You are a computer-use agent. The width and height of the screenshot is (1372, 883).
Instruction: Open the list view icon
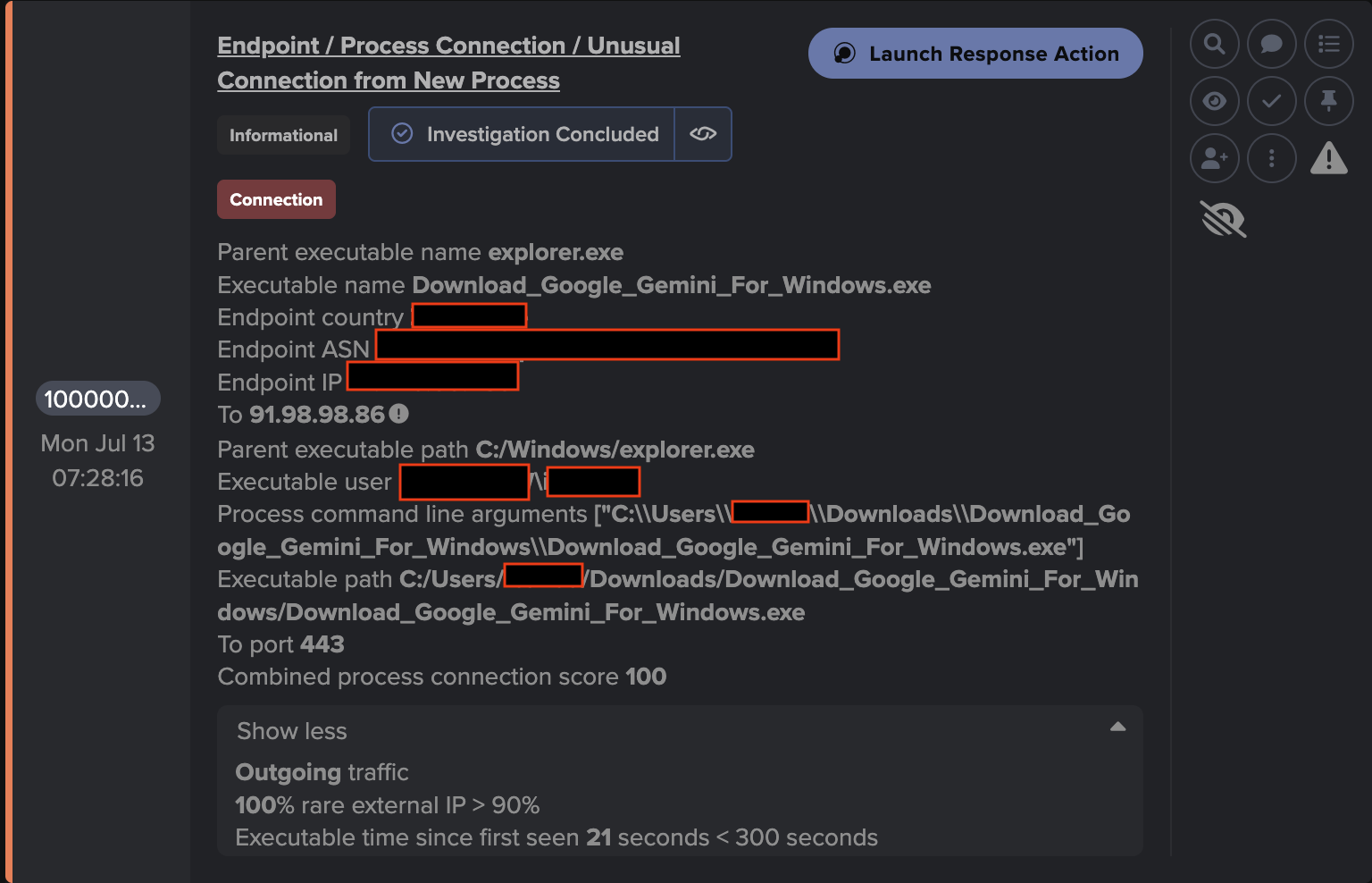click(1329, 44)
